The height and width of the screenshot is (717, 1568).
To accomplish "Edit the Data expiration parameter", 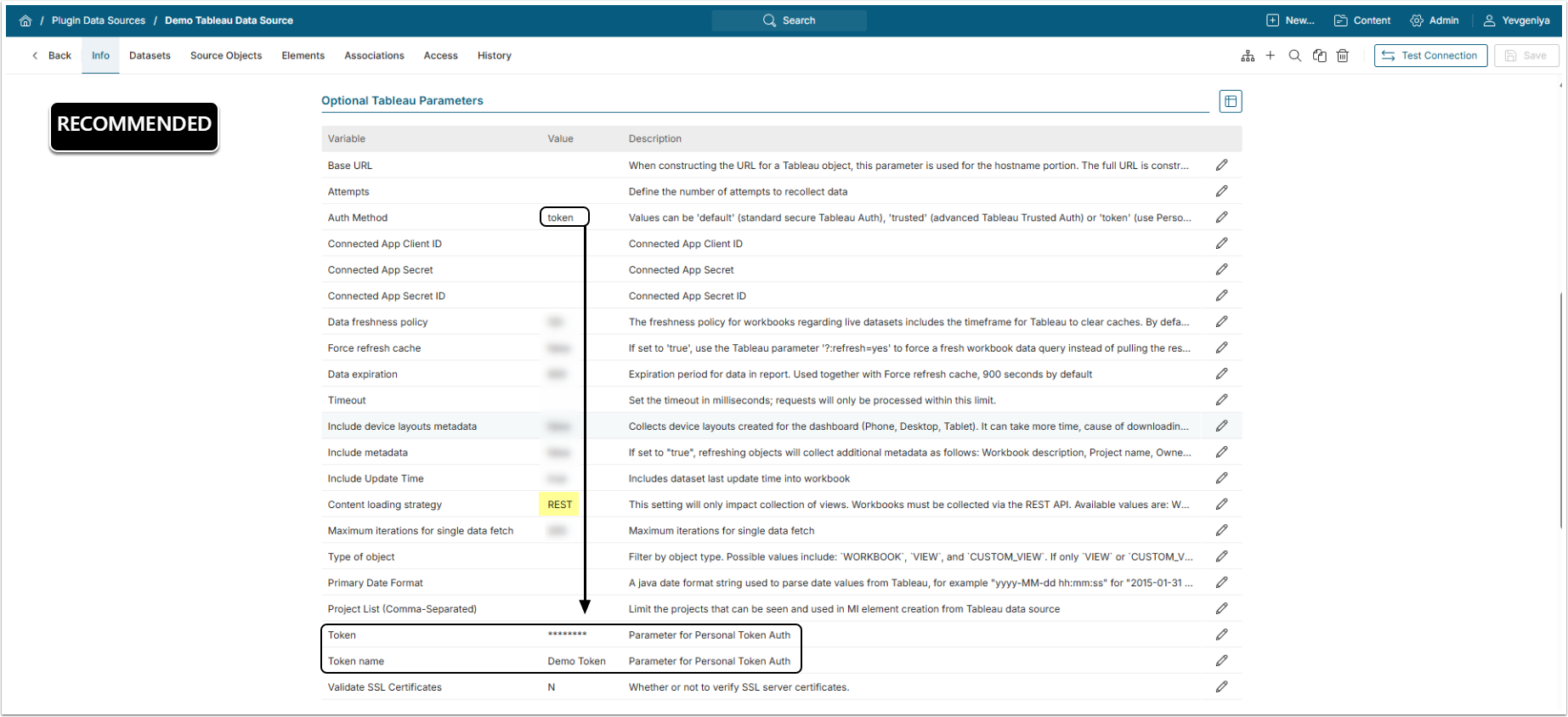I will 1221,374.
